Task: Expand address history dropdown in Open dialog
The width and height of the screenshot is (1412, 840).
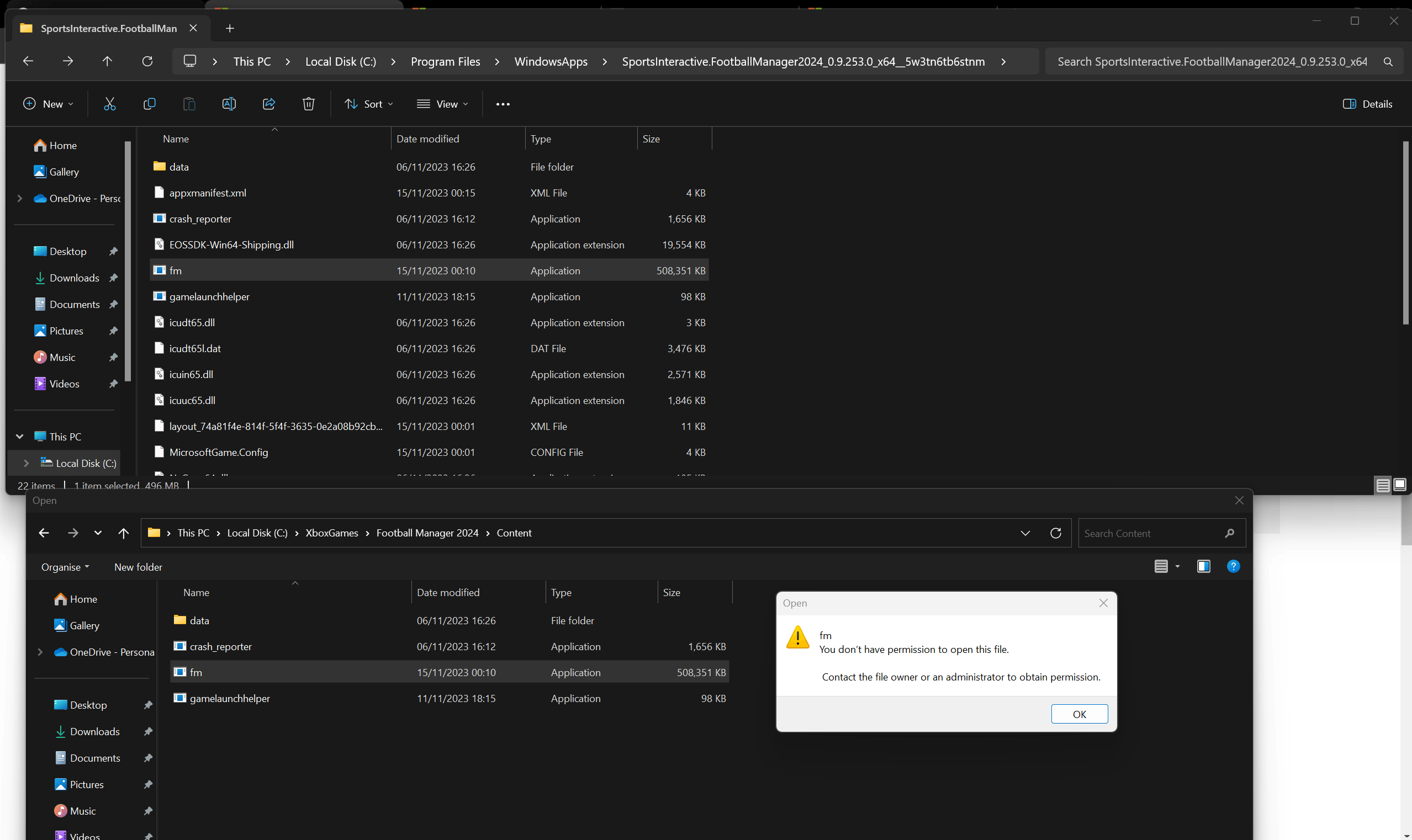Action: [1025, 533]
